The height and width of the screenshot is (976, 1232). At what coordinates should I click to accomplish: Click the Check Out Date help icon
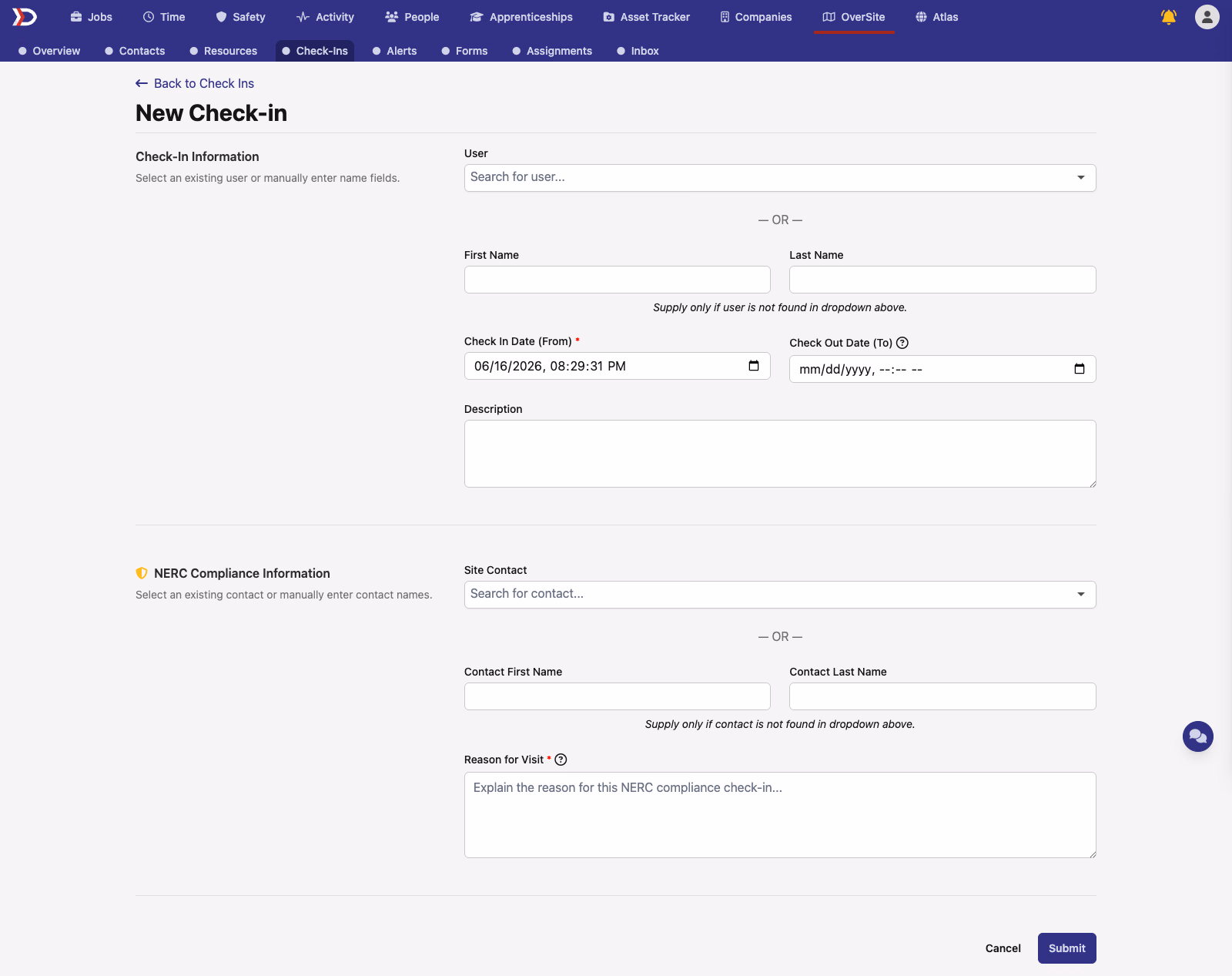tap(902, 343)
